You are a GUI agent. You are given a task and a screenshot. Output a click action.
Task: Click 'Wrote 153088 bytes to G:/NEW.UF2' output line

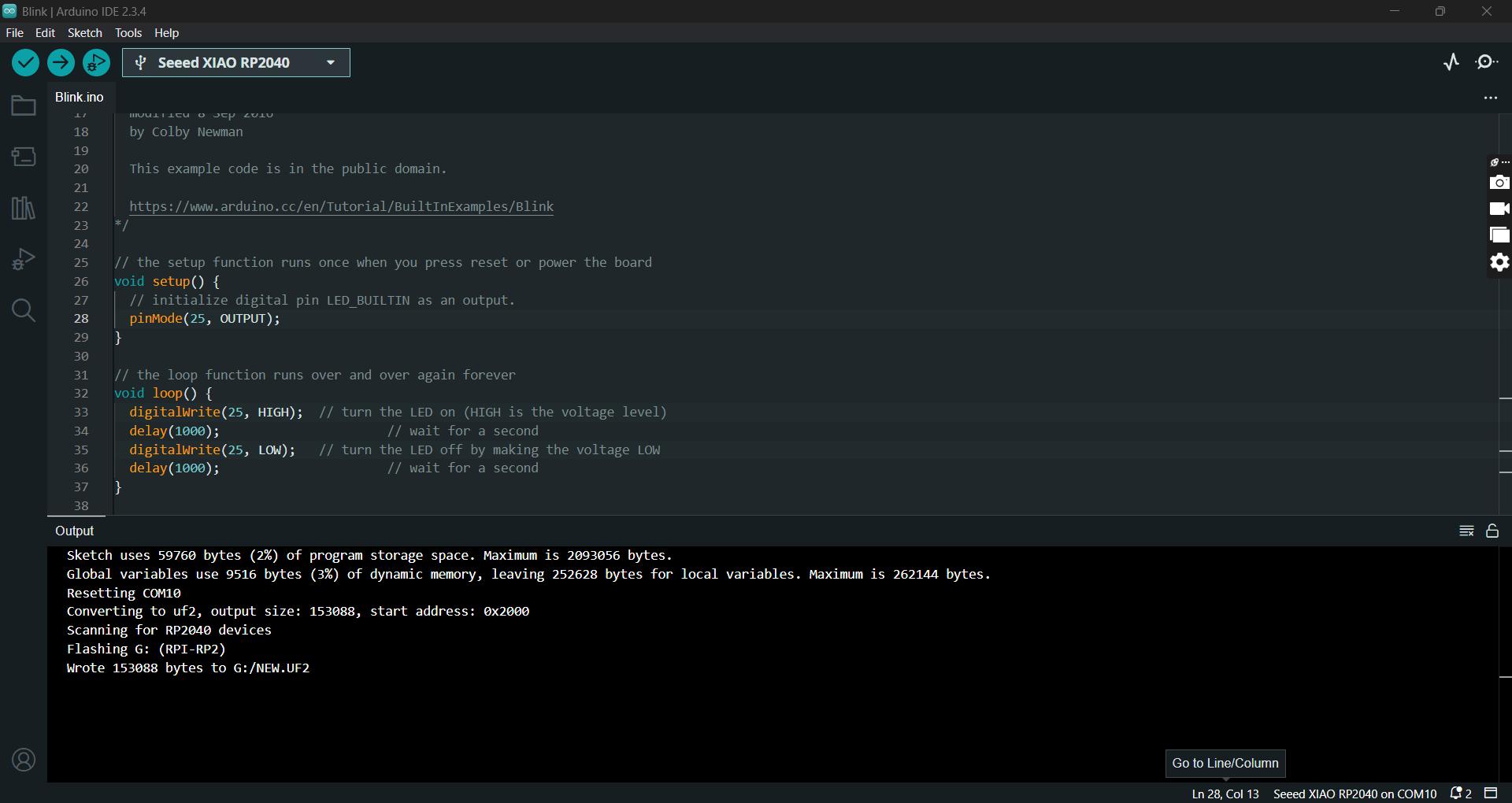coord(188,668)
